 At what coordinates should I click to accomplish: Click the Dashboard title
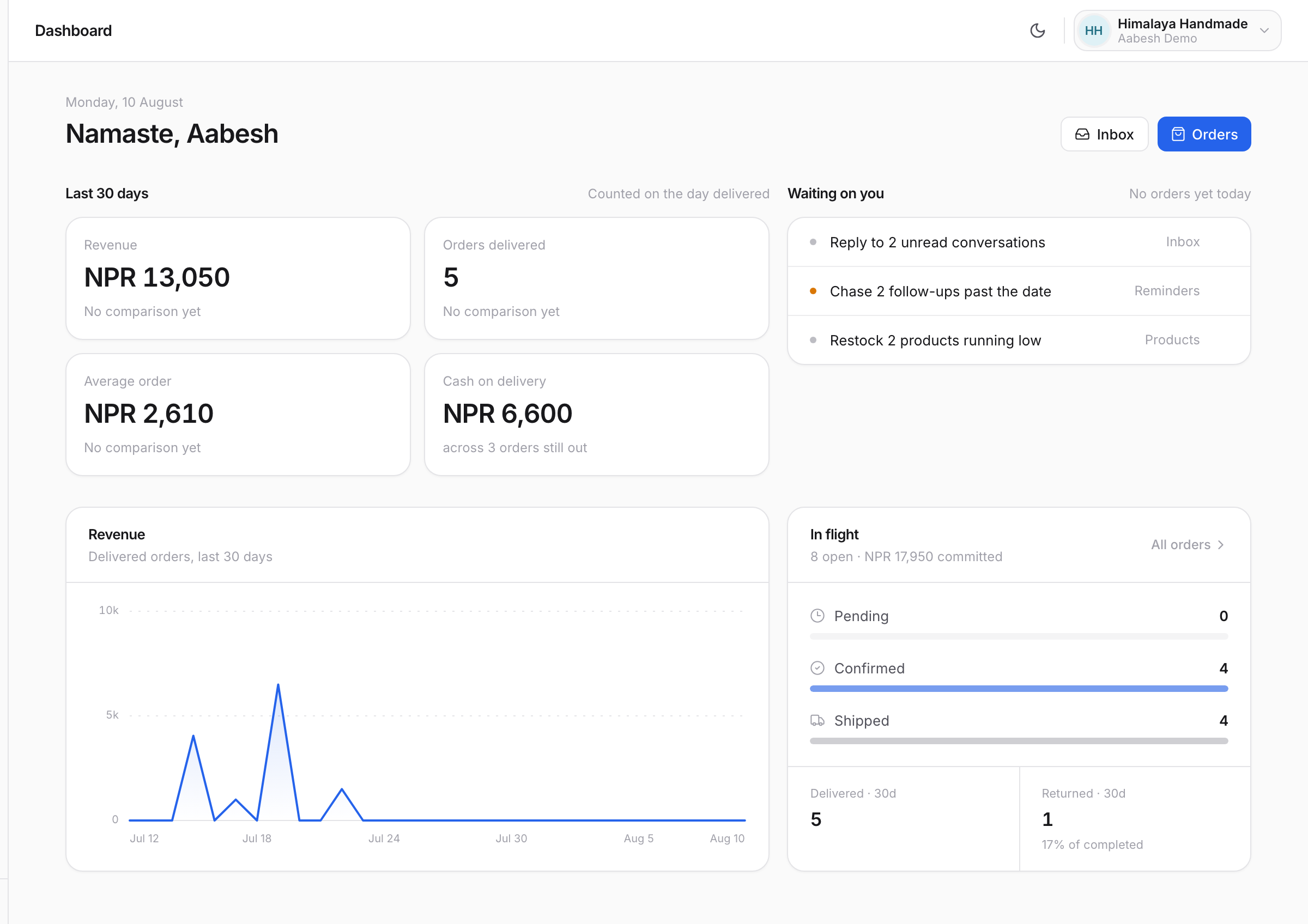point(74,31)
